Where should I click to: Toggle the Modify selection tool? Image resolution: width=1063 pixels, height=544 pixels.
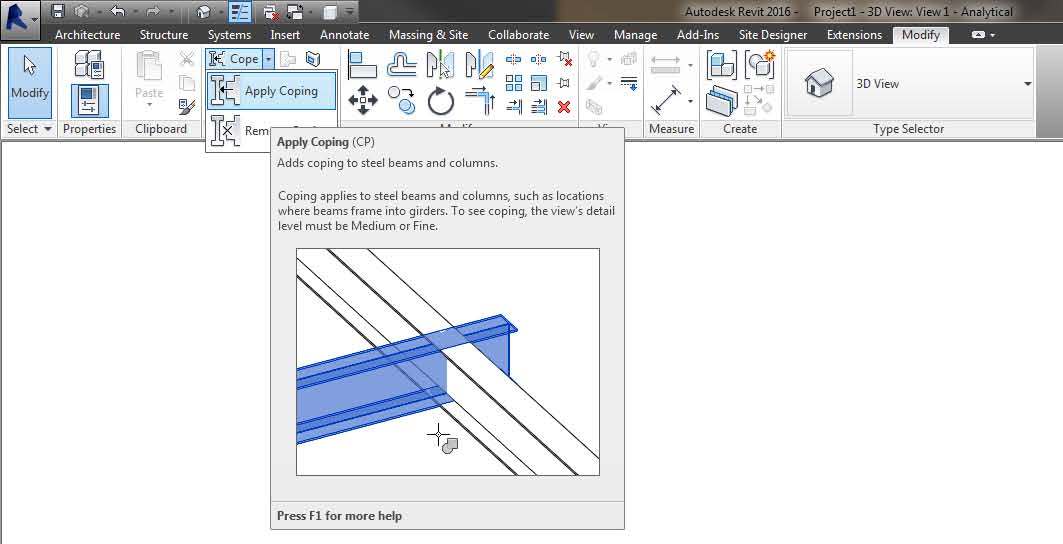pos(30,83)
